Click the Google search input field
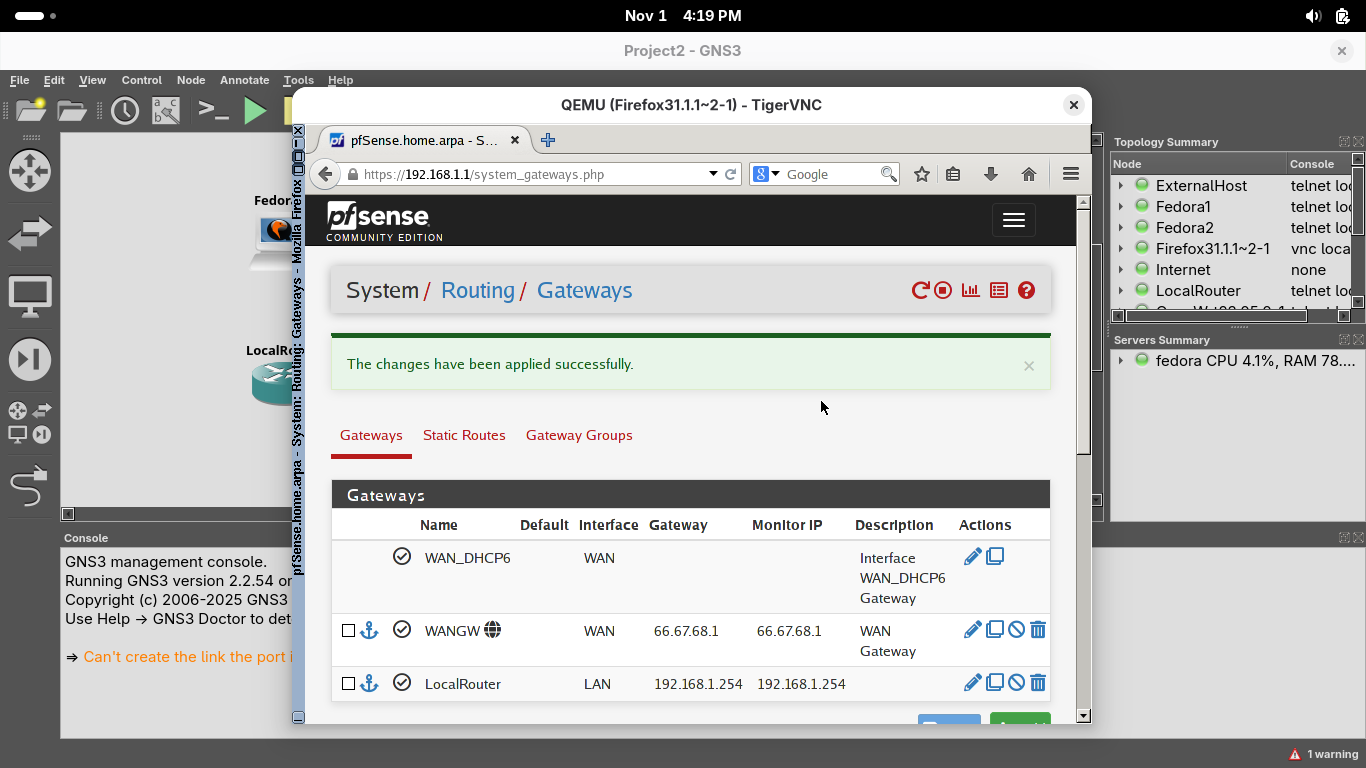Image resolution: width=1366 pixels, height=768 pixels. pyautogui.click(x=830, y=174)
